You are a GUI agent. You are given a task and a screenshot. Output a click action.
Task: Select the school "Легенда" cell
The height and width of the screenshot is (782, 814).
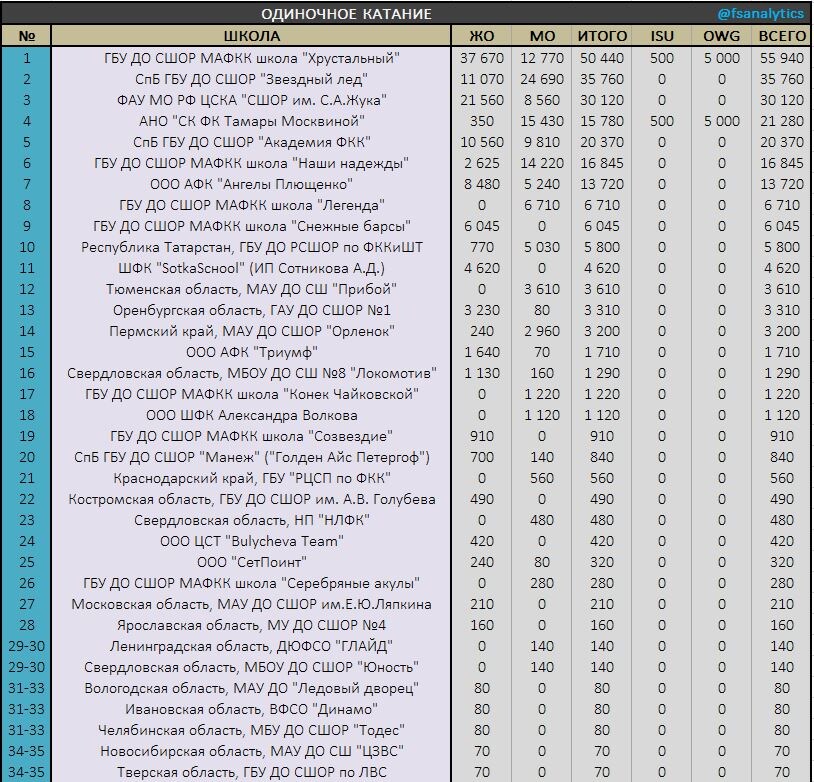[x=251, y=205]
